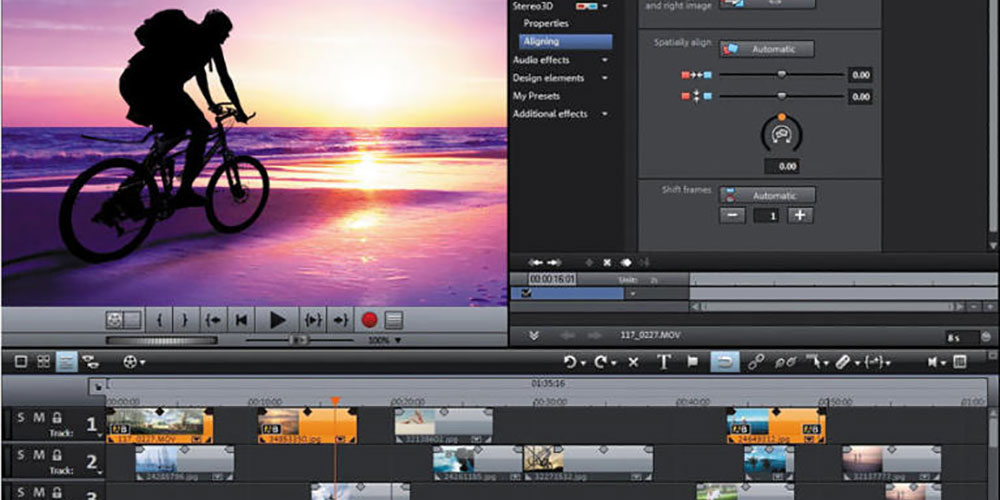Open the multicam mode icon
The image size is (1000, 500).
click(91, 362)
